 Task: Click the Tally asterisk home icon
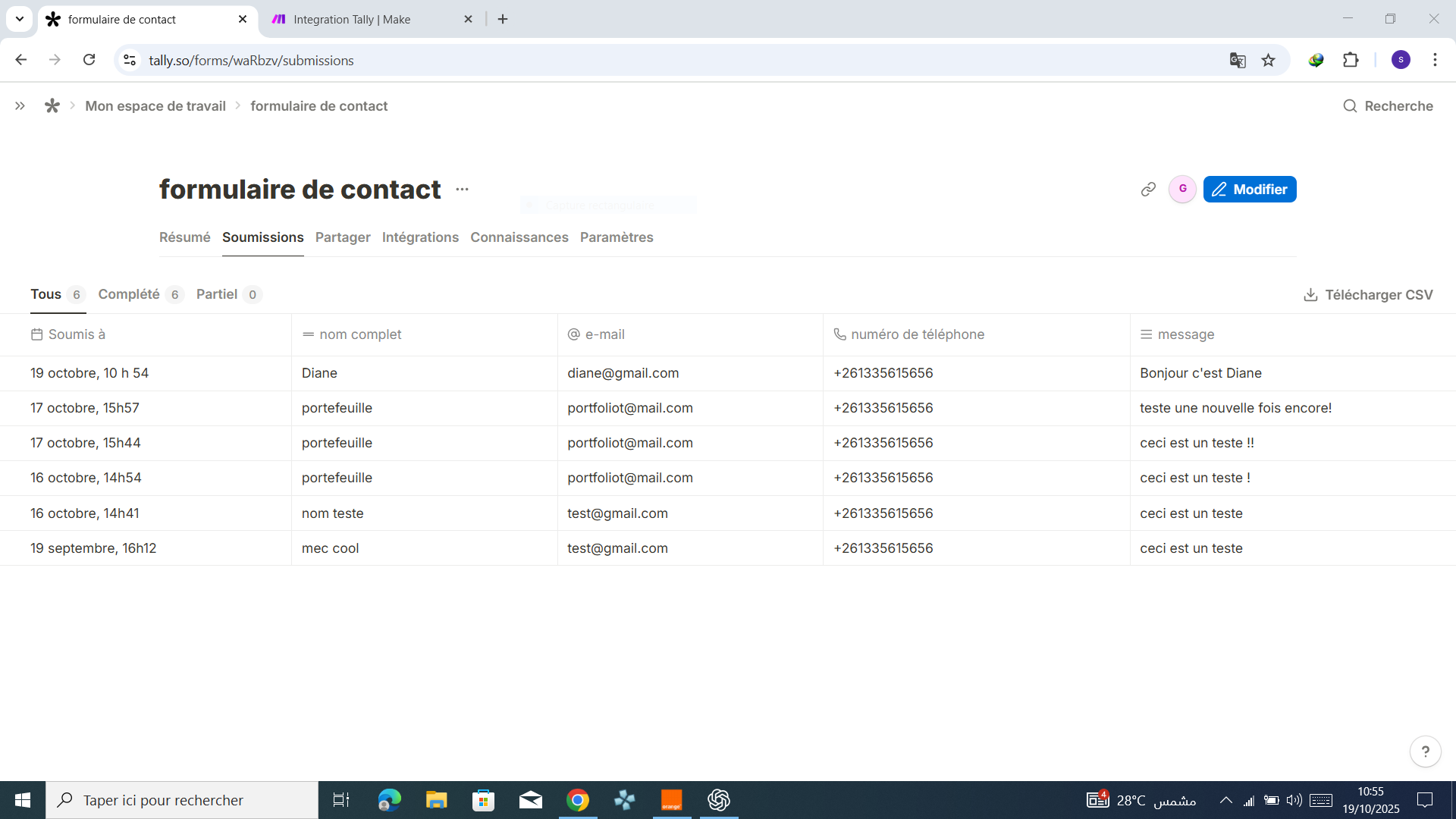[52, 106]
